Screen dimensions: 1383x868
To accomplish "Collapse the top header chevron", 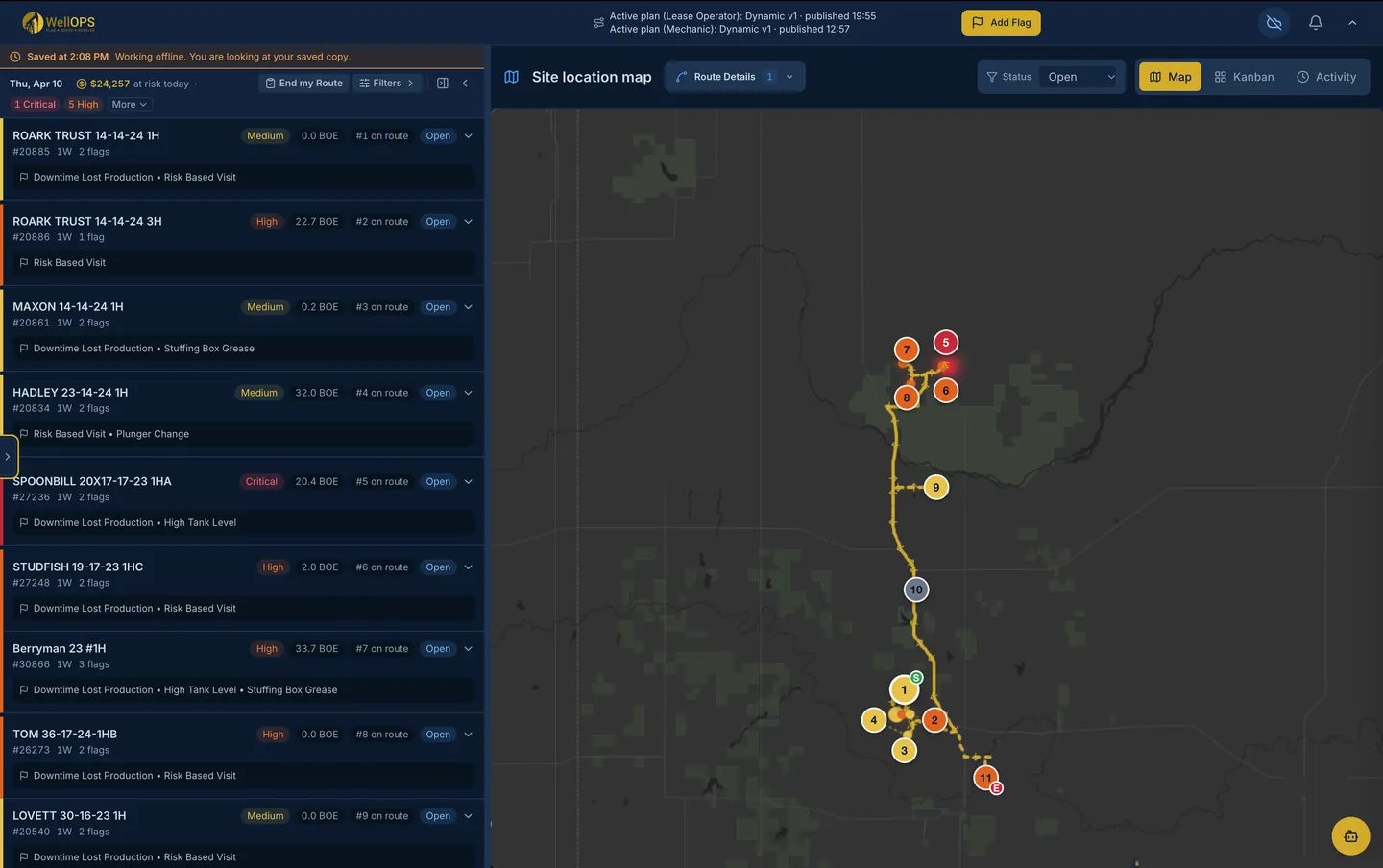I will point(1352,22).
